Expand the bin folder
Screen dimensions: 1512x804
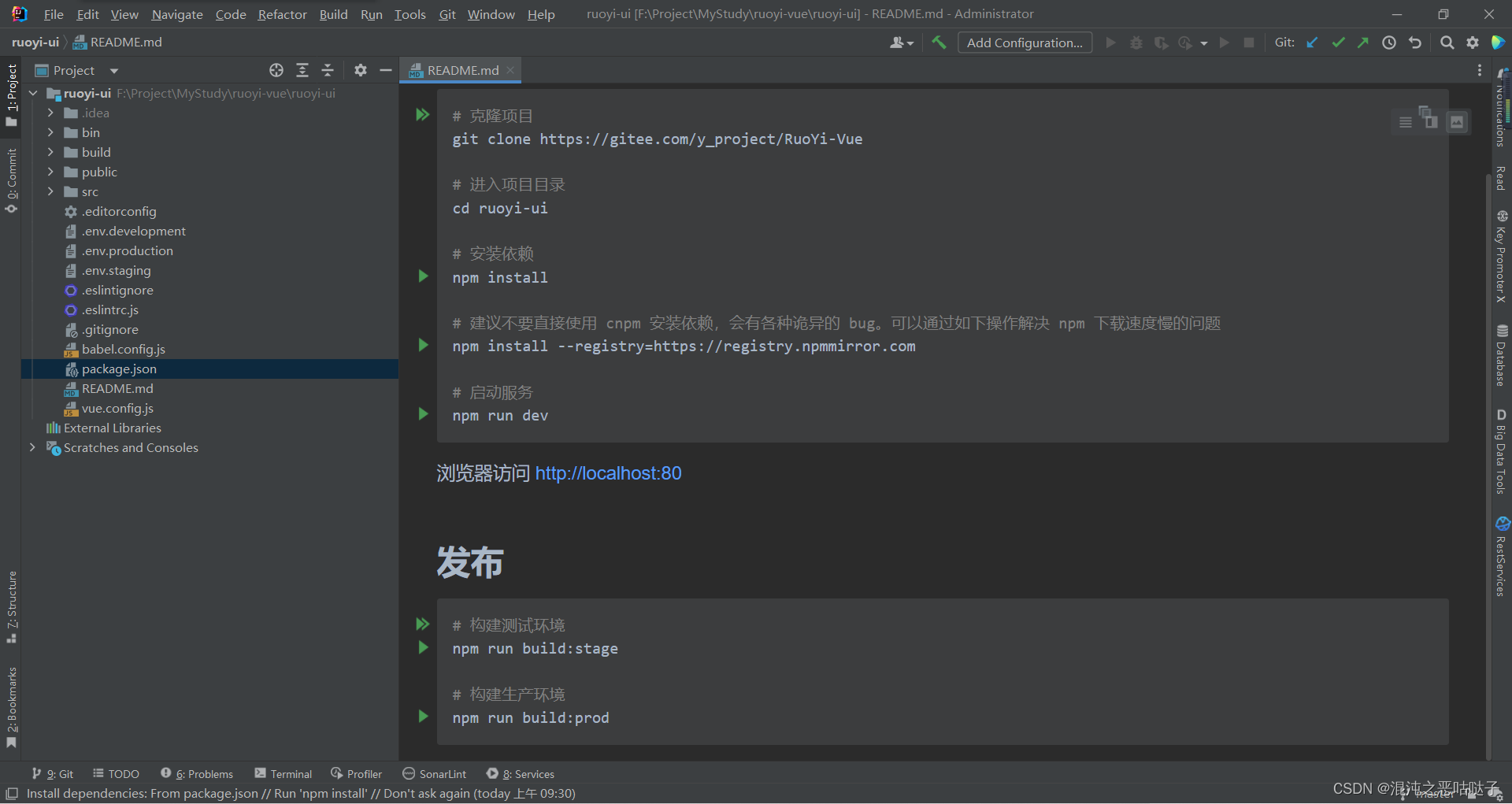click(50, 132)
